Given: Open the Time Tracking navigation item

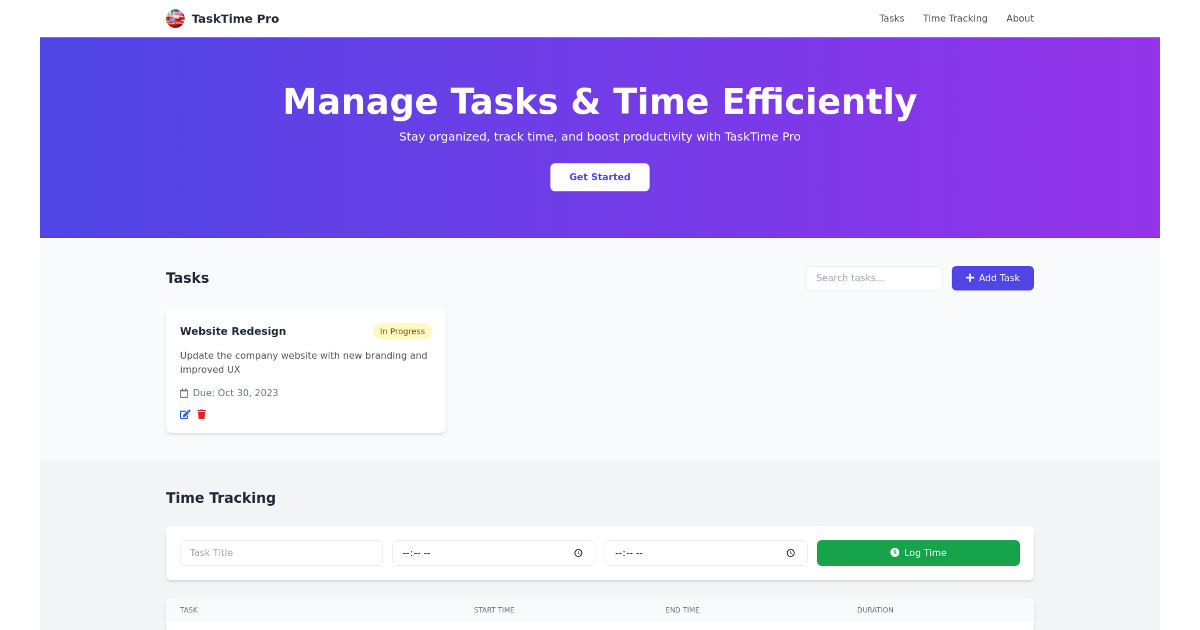Looking at the screenshot, I should (954, 18).
